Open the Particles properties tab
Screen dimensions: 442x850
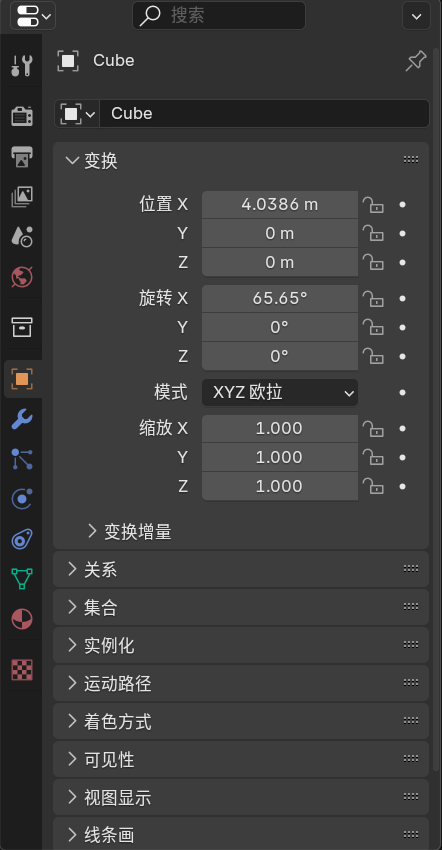click(22, 459)
